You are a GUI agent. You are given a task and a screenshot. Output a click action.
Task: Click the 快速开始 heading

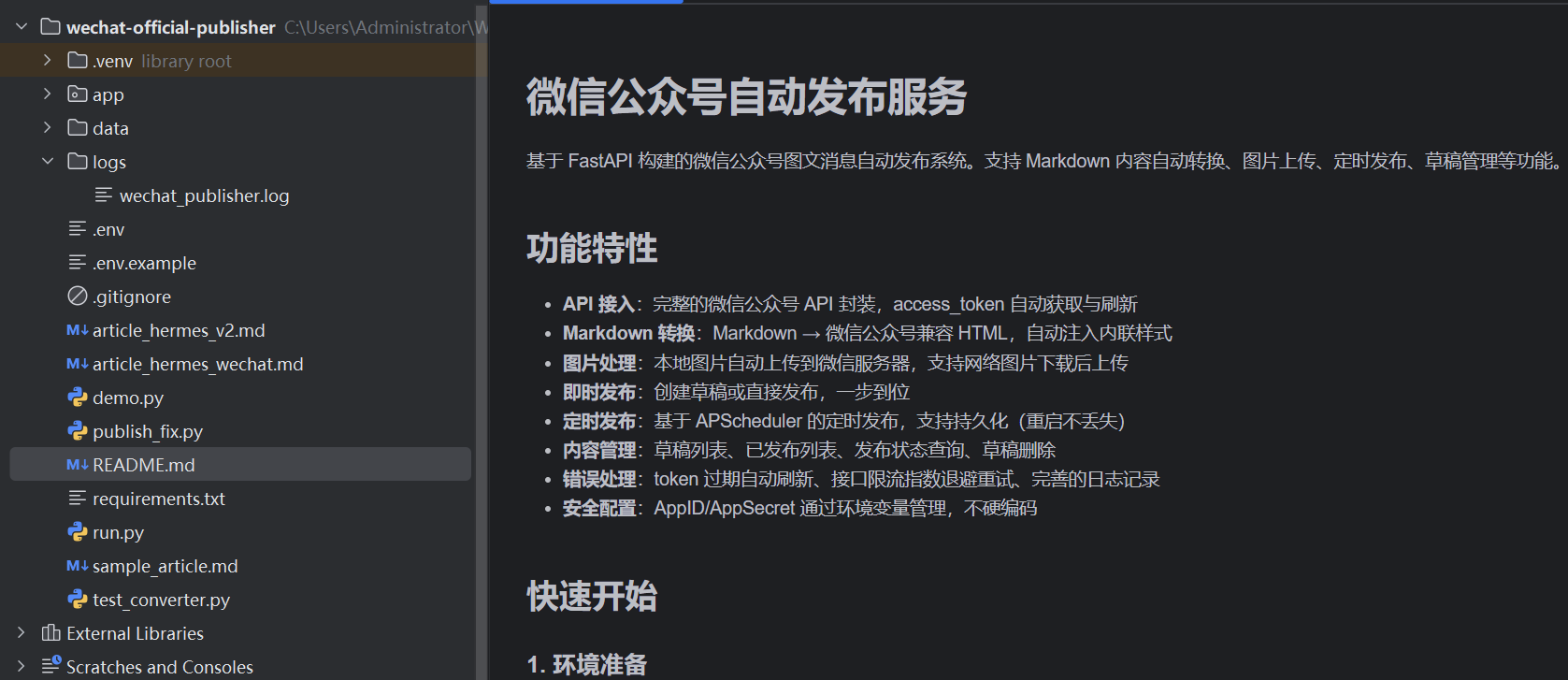tap(592, 596)
